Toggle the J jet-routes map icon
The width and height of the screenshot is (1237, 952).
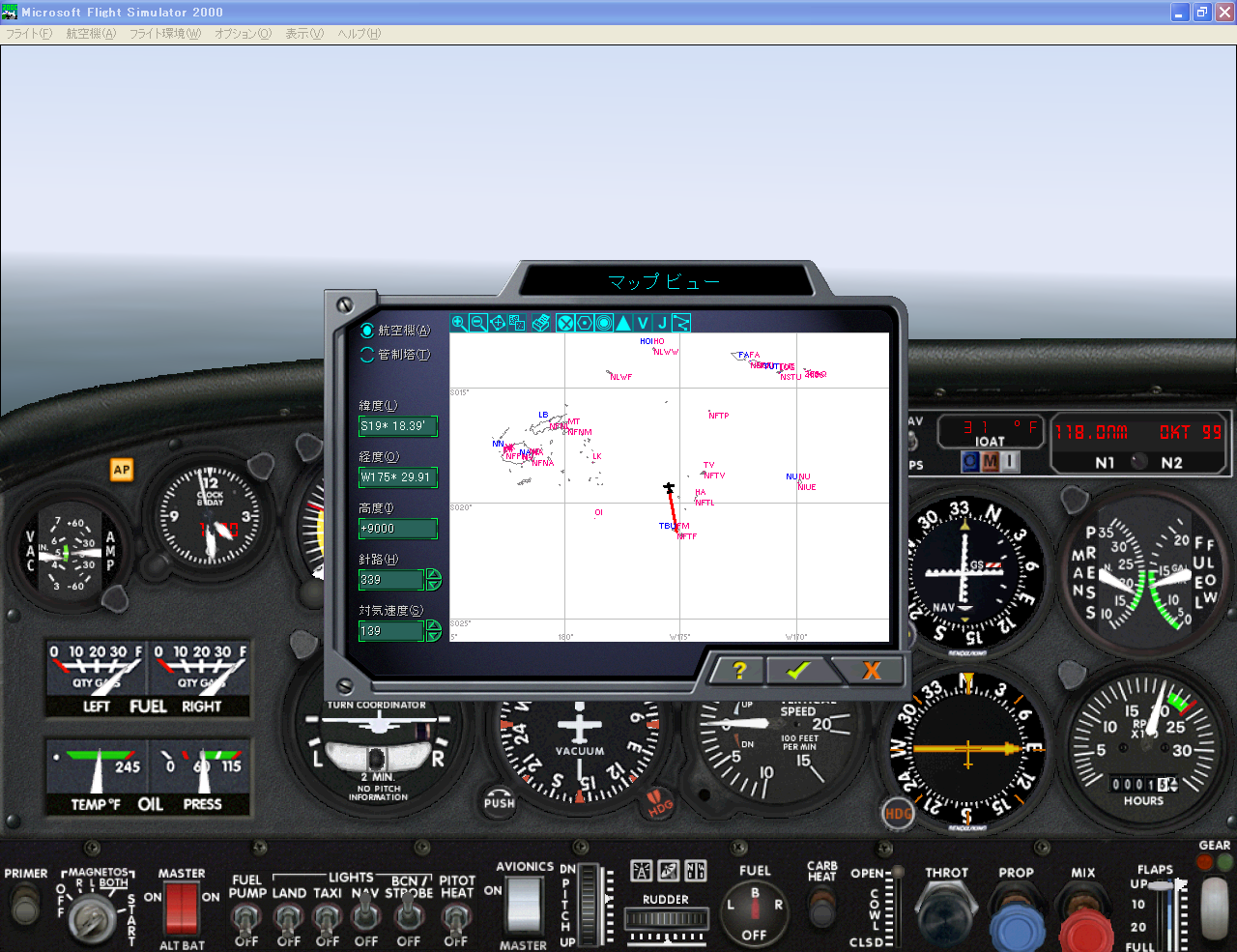tap(662, 323)
